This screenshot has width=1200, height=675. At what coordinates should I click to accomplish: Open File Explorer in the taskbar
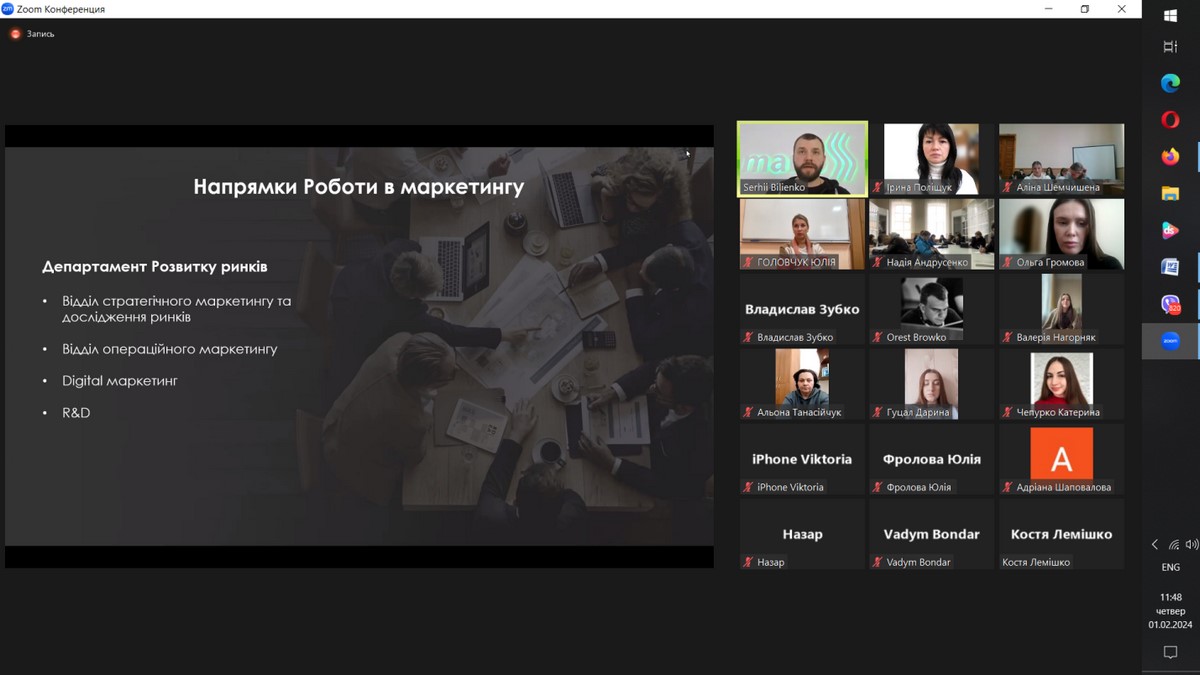point(1170,194)
